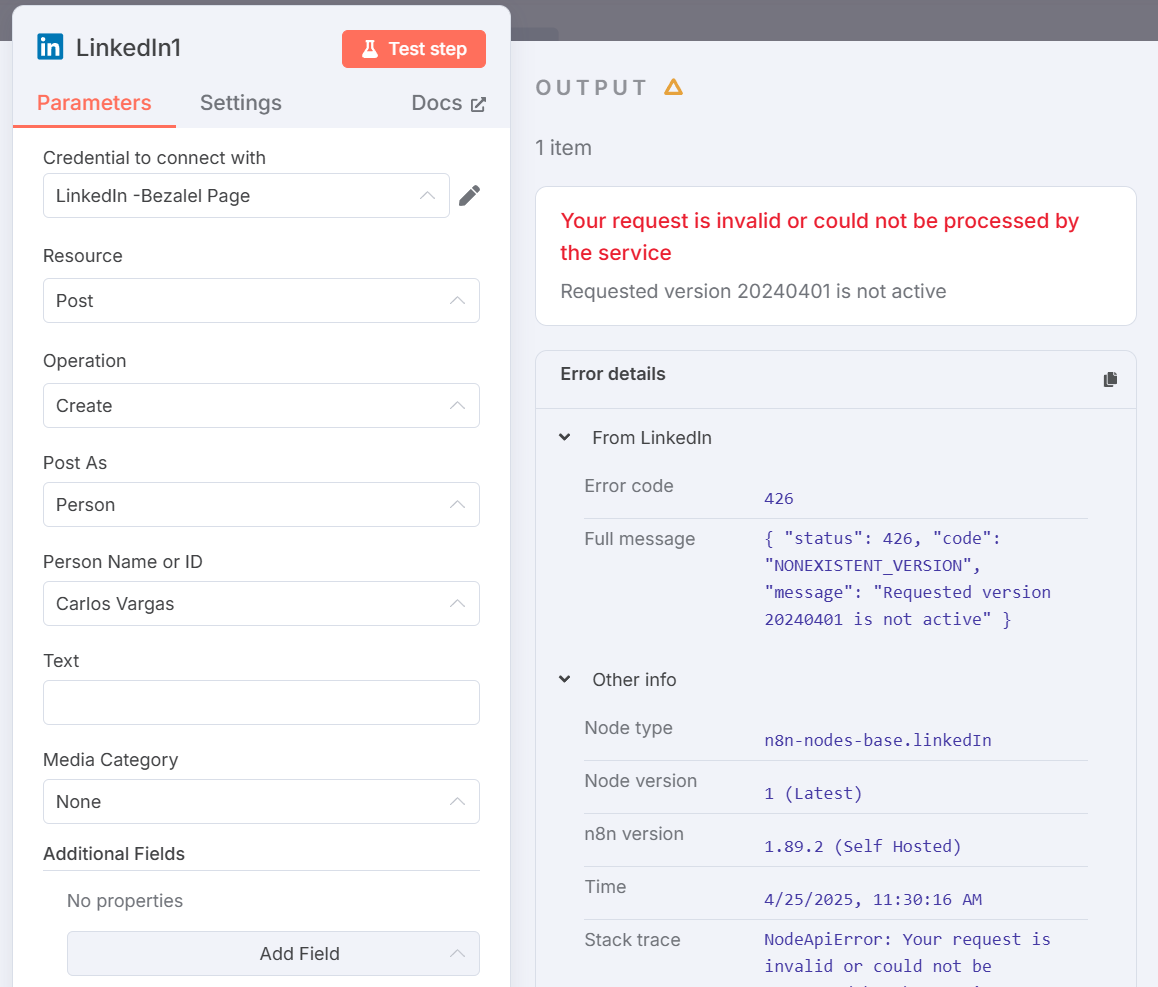Click the empty Text input field
Viewport: 1158px width, 987px height.
(261, 703)
